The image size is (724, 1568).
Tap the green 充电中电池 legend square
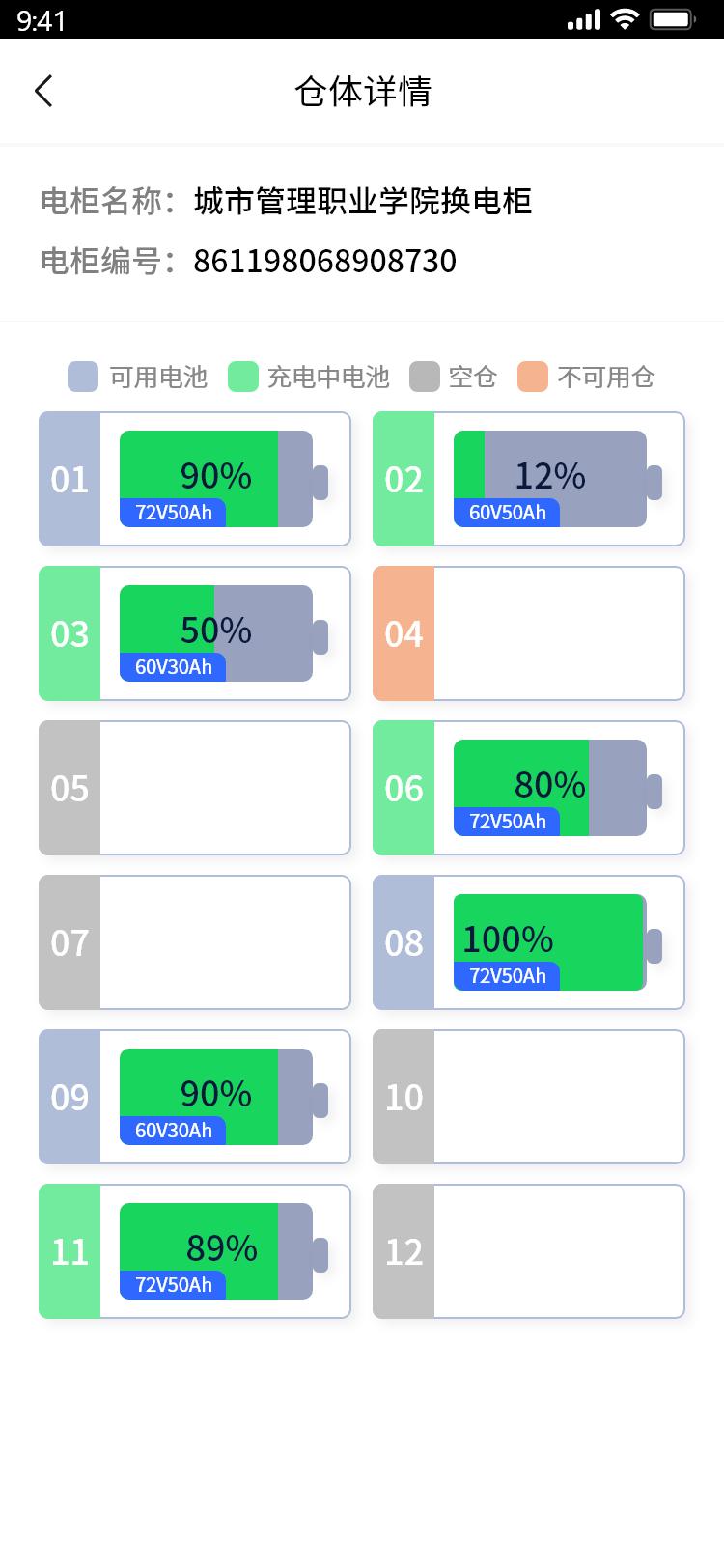[x=240, y=377]
